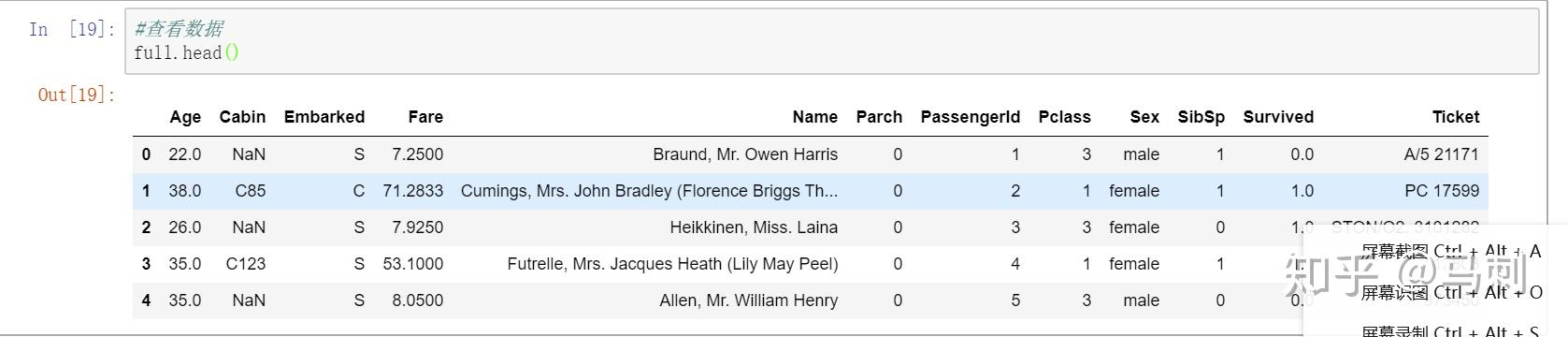Choose 屏幕截图 Ctrl + Alt + A menu entry

[x=1451, y=251]
